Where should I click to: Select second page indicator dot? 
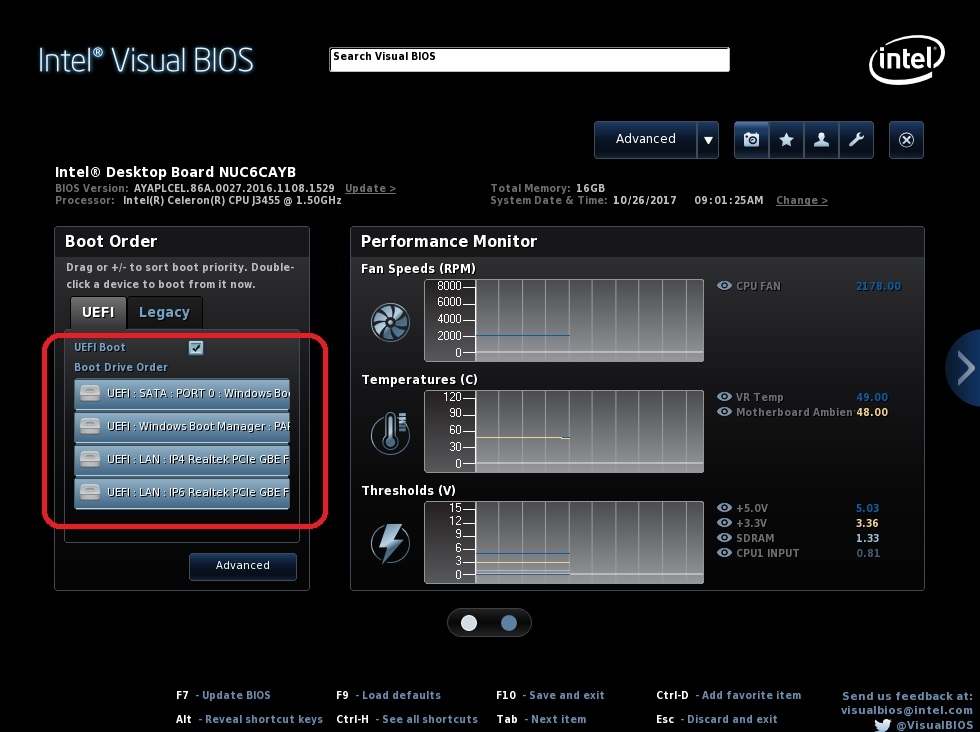(509, 623)
